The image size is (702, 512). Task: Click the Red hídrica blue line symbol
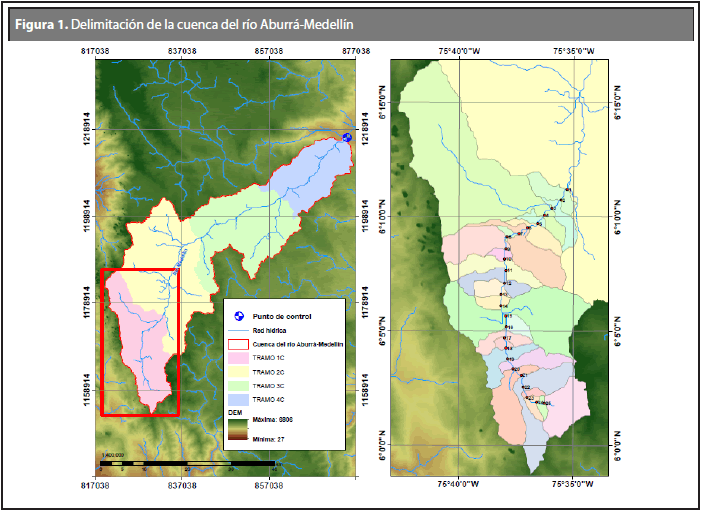click(239, 330)
